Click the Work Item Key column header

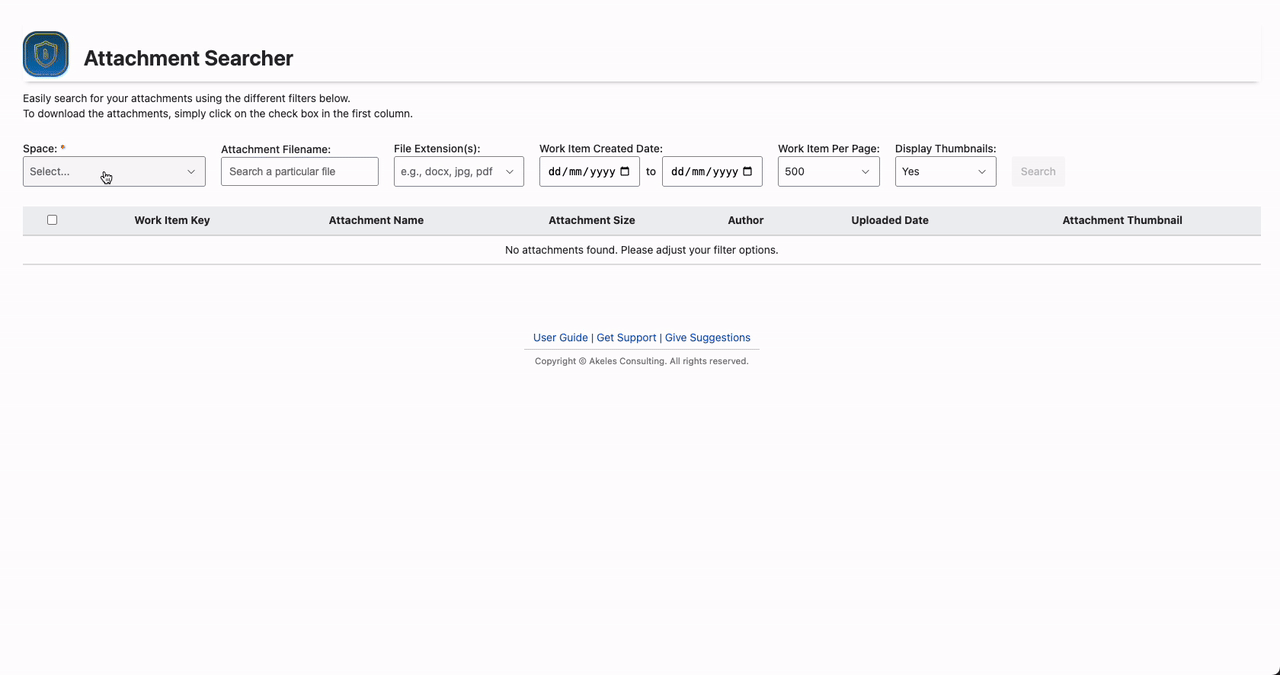coord(172,220)
